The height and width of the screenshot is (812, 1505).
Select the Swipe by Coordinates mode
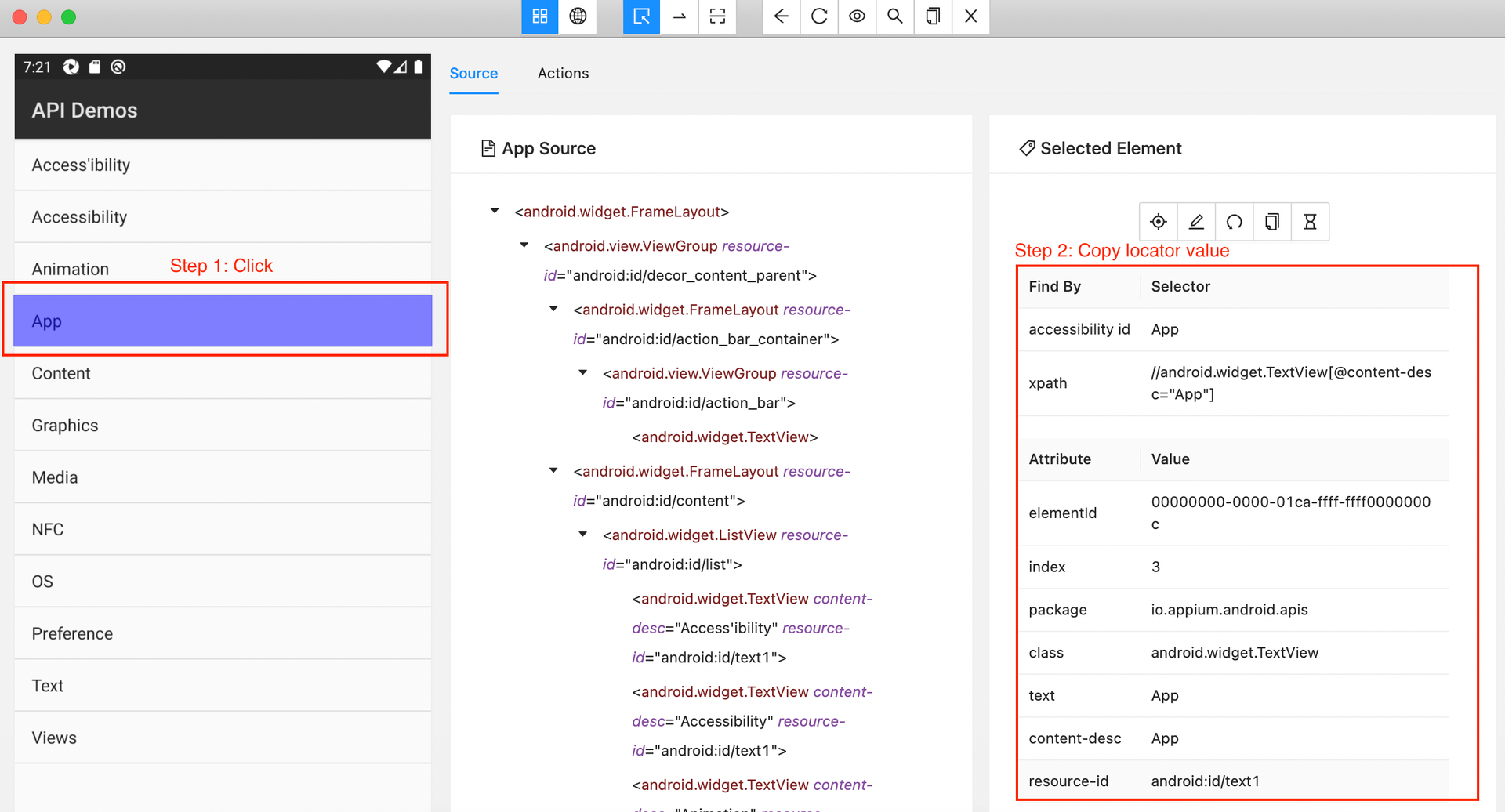[679, 17]
